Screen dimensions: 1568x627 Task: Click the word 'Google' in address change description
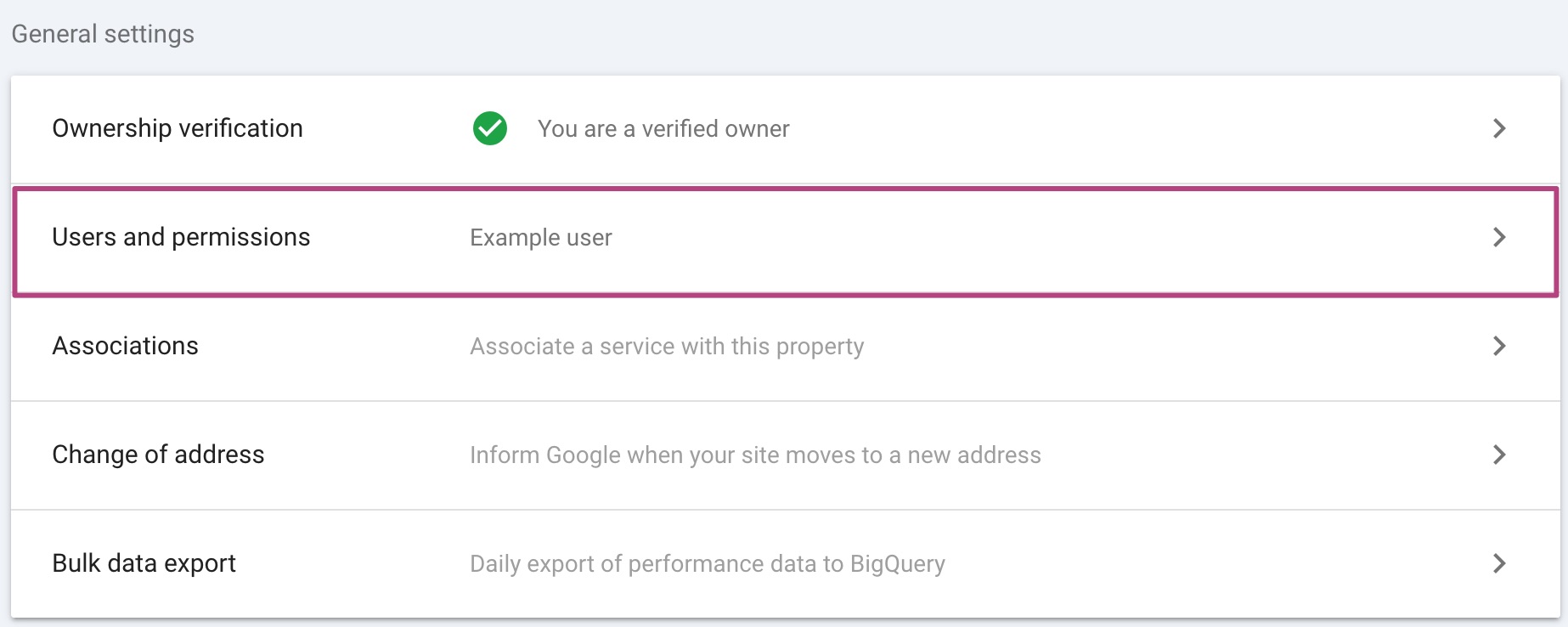[x=583, y=455]
